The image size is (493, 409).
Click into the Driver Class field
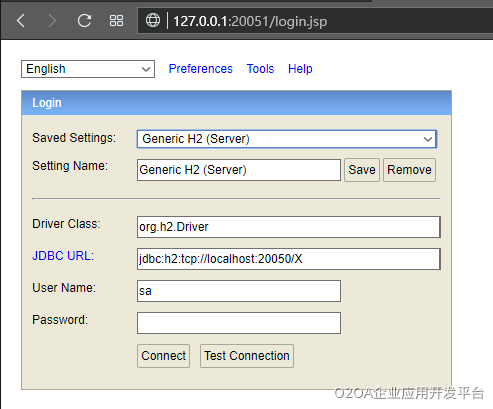click(289, 227)
